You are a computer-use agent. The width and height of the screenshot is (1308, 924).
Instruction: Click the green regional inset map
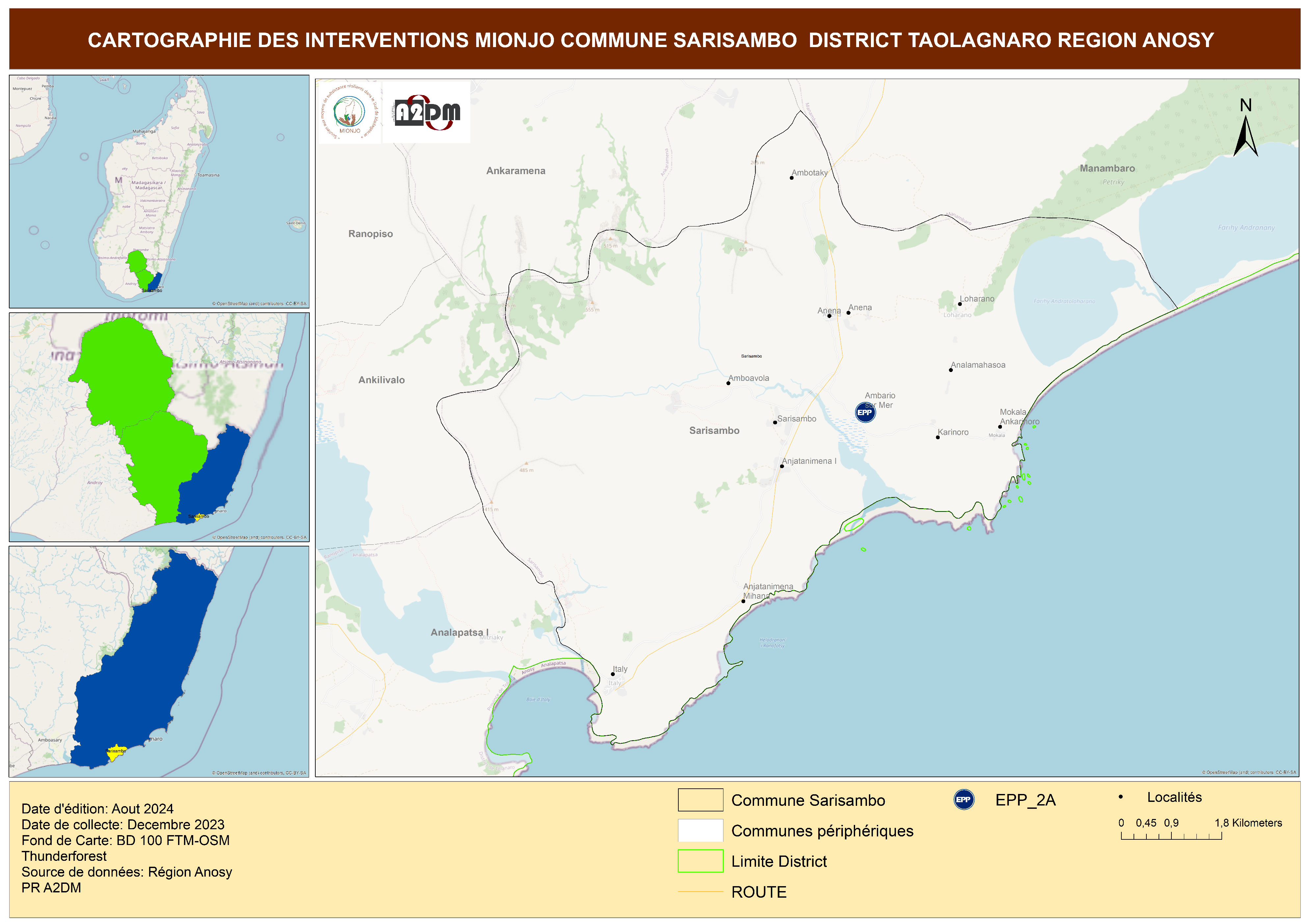tap(159, 427)
